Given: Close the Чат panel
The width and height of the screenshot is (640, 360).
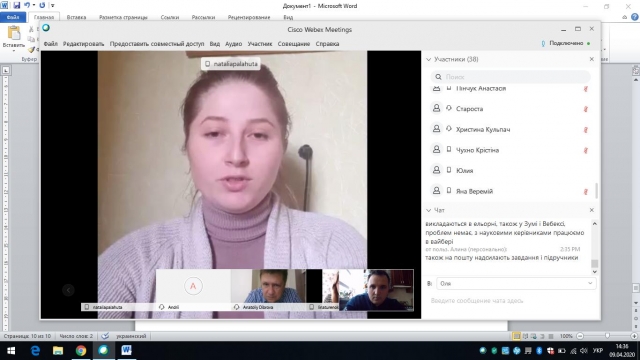Looking at the screenshot, I should pos(591,210).
